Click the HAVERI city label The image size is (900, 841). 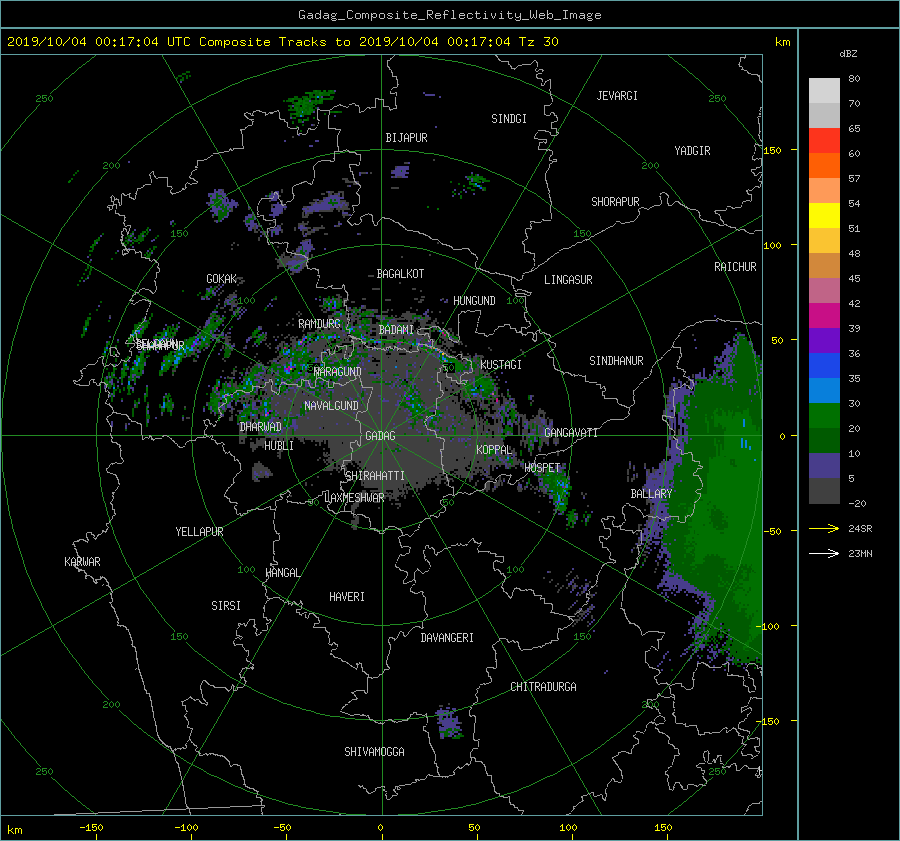tap(347, 597)
